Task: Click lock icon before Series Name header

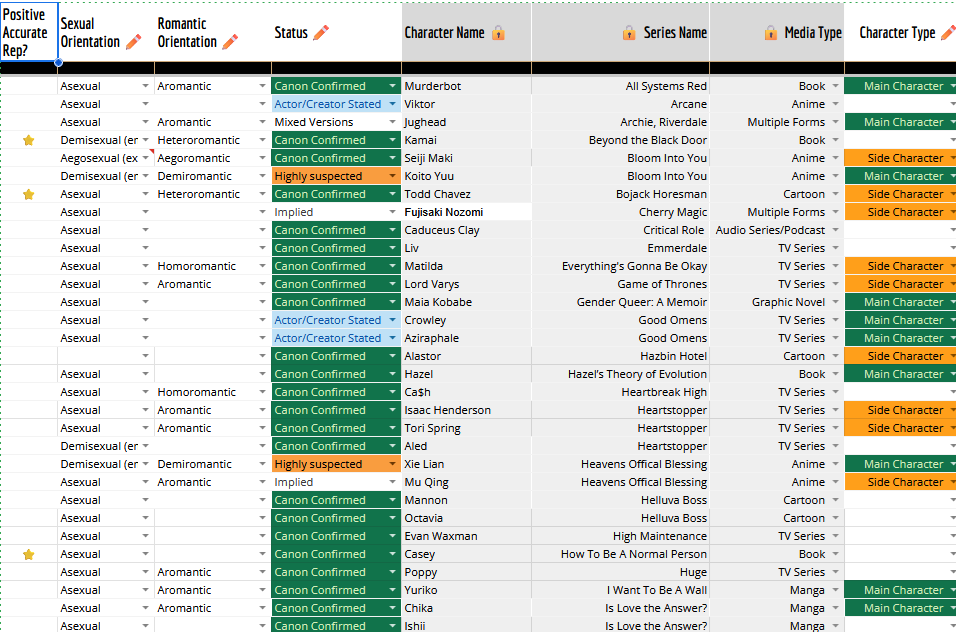Action: click(629, 33)
